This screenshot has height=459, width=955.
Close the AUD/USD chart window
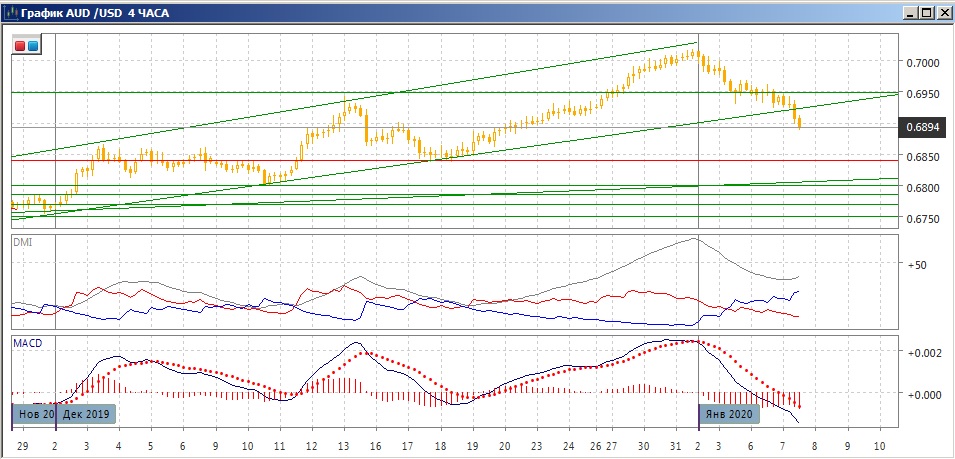pyautogui.click(x=943, y=13)
